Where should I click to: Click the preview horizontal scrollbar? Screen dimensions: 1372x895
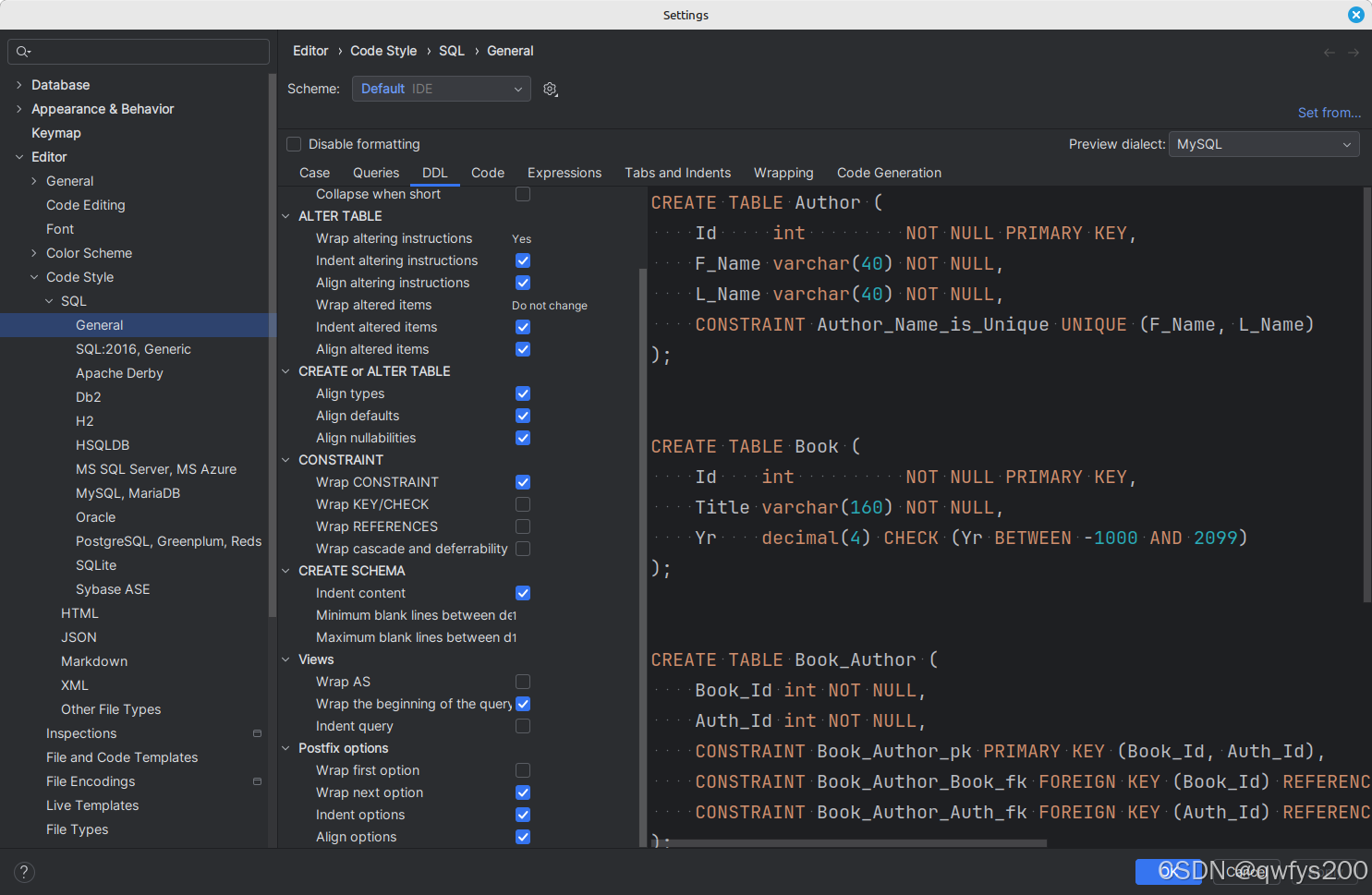(x=850, y=843)
